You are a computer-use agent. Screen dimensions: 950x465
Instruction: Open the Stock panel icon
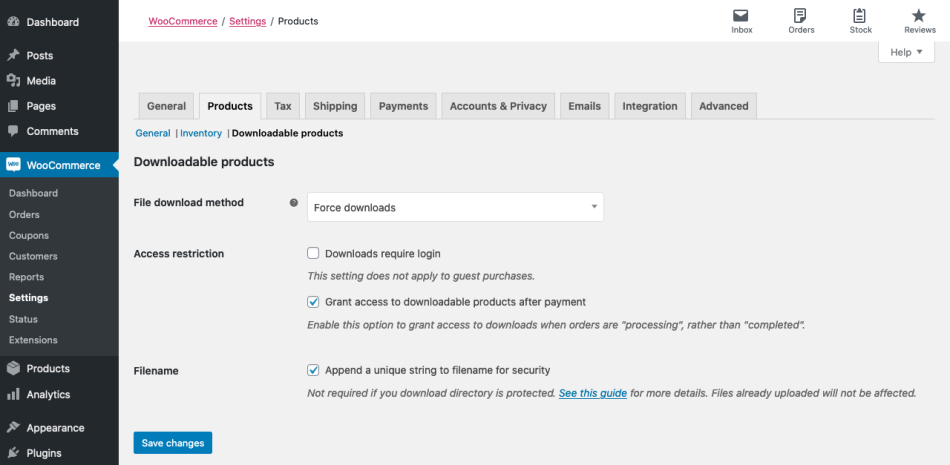click(860, 16)
